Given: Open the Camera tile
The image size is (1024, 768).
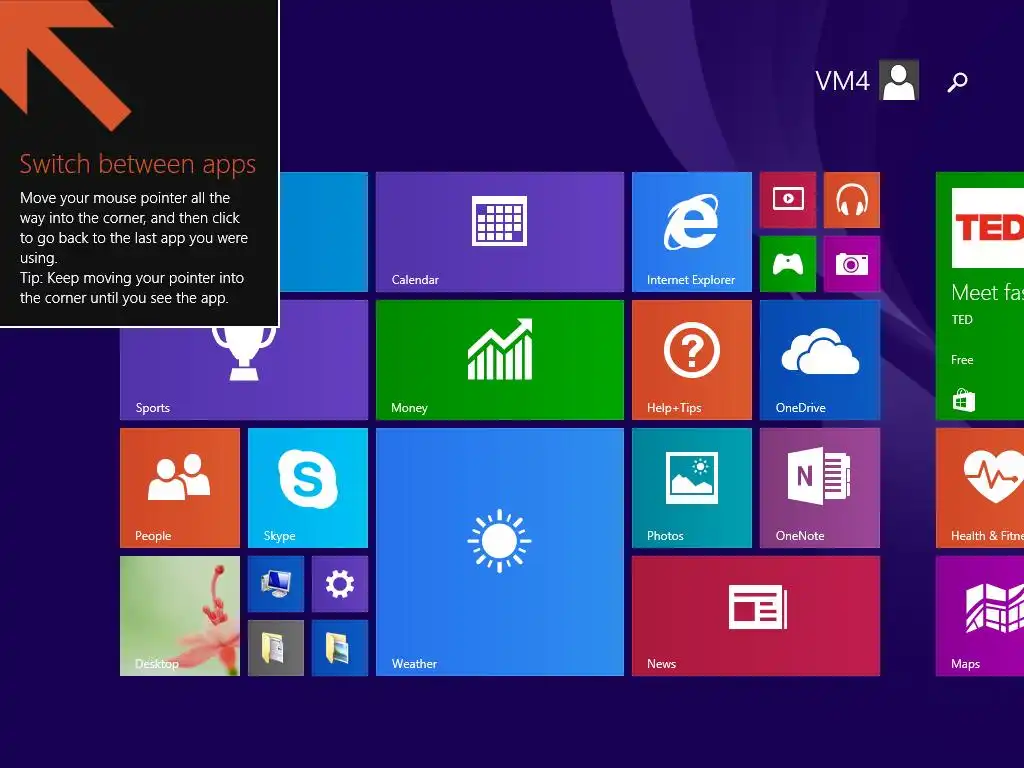Looking at the screenshot, I should 852,264.
